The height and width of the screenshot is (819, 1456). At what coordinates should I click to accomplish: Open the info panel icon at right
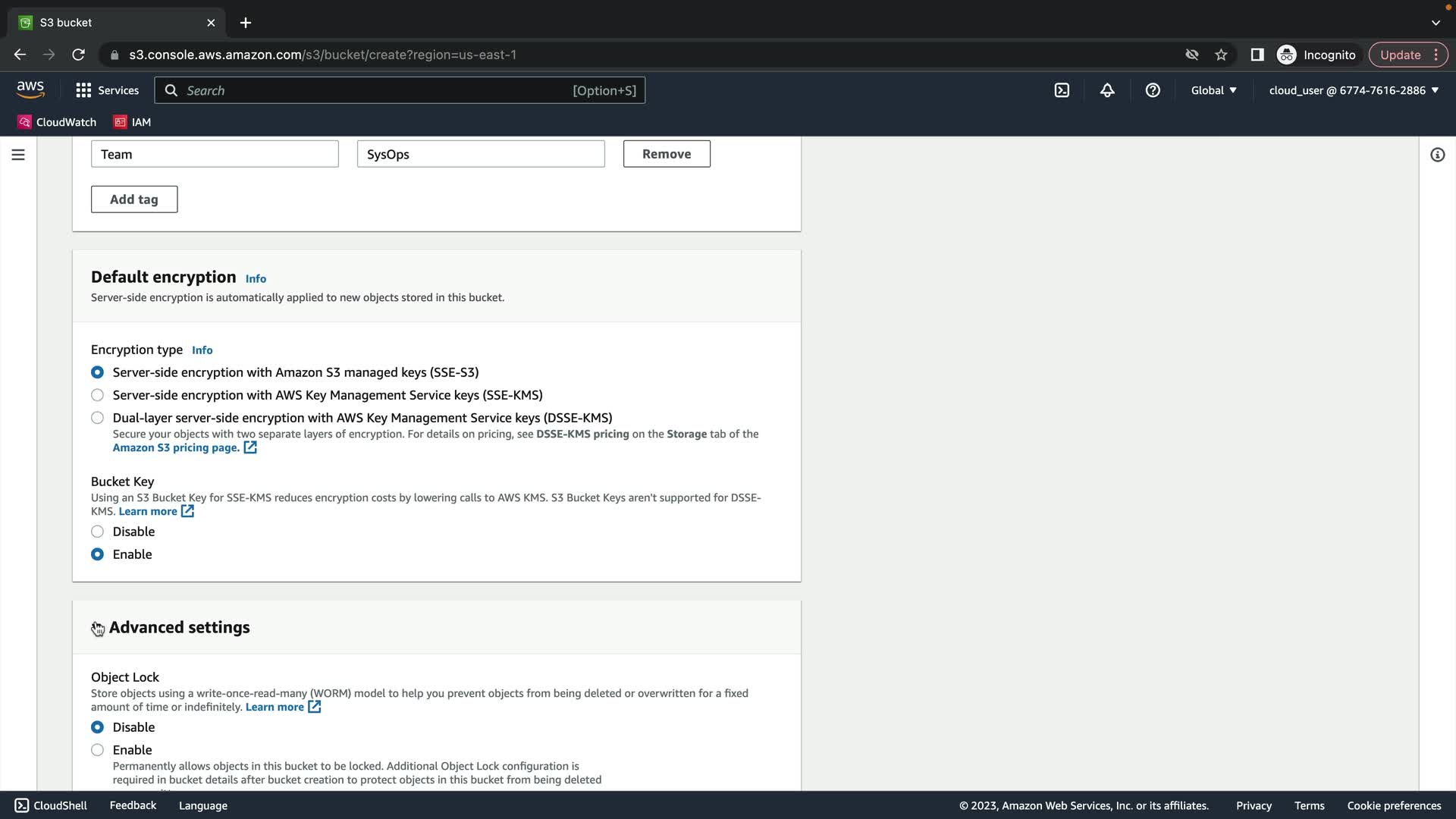[1437, 155]
